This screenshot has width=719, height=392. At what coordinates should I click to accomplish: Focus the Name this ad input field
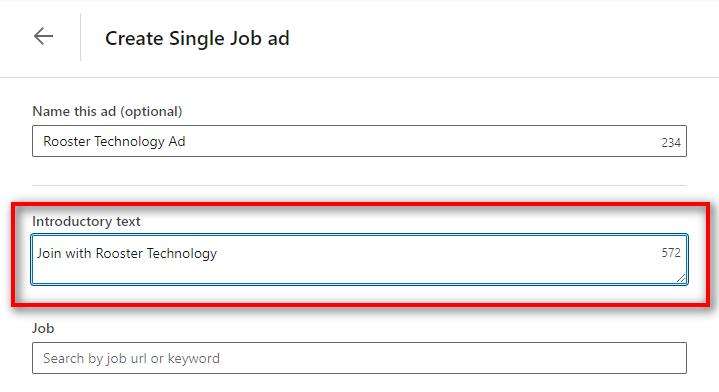point(360,141)
